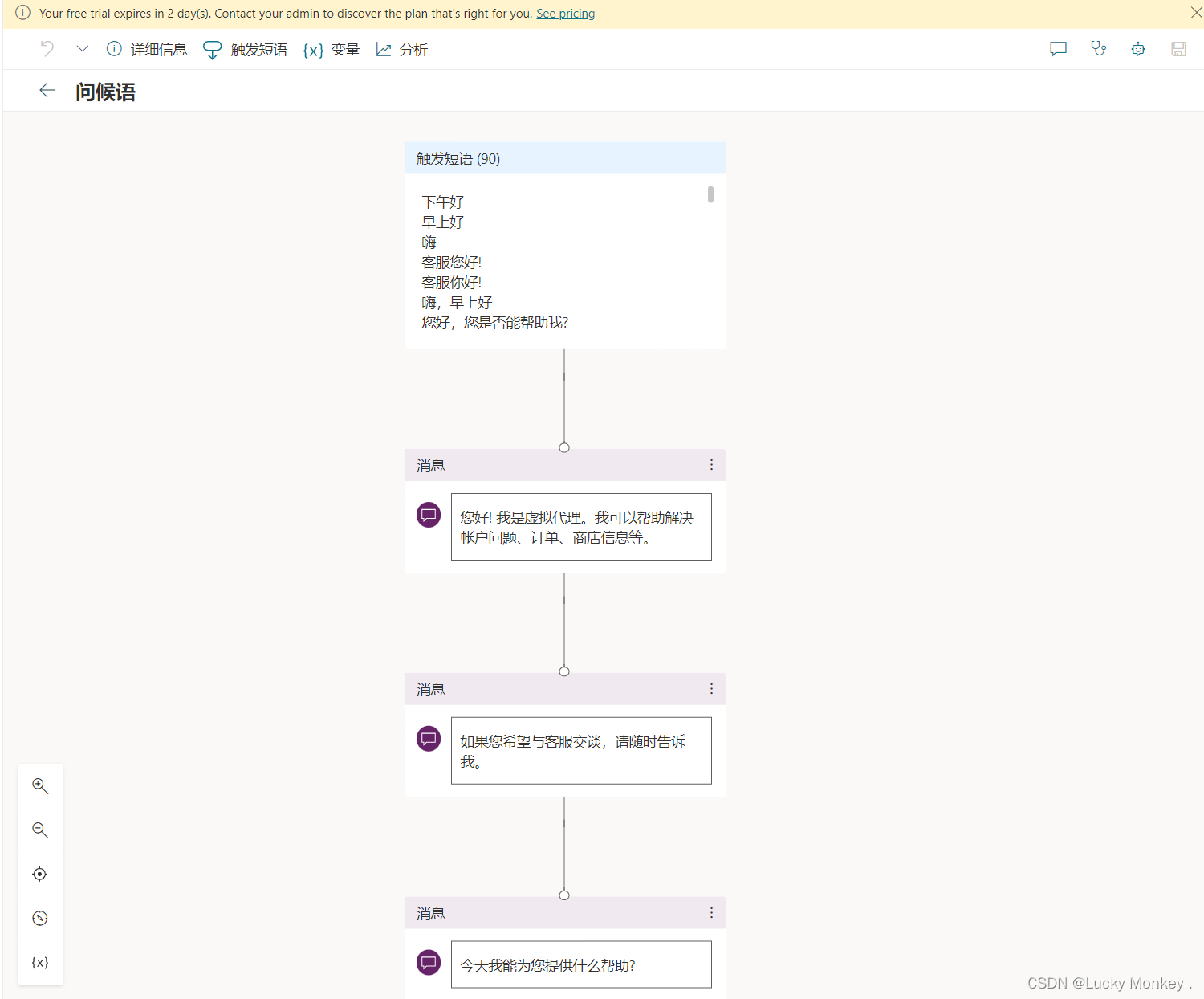Select the 早上好 trigger phrase
The width and height of the screenshot is (1204, 999).
(x=443, y=222)
